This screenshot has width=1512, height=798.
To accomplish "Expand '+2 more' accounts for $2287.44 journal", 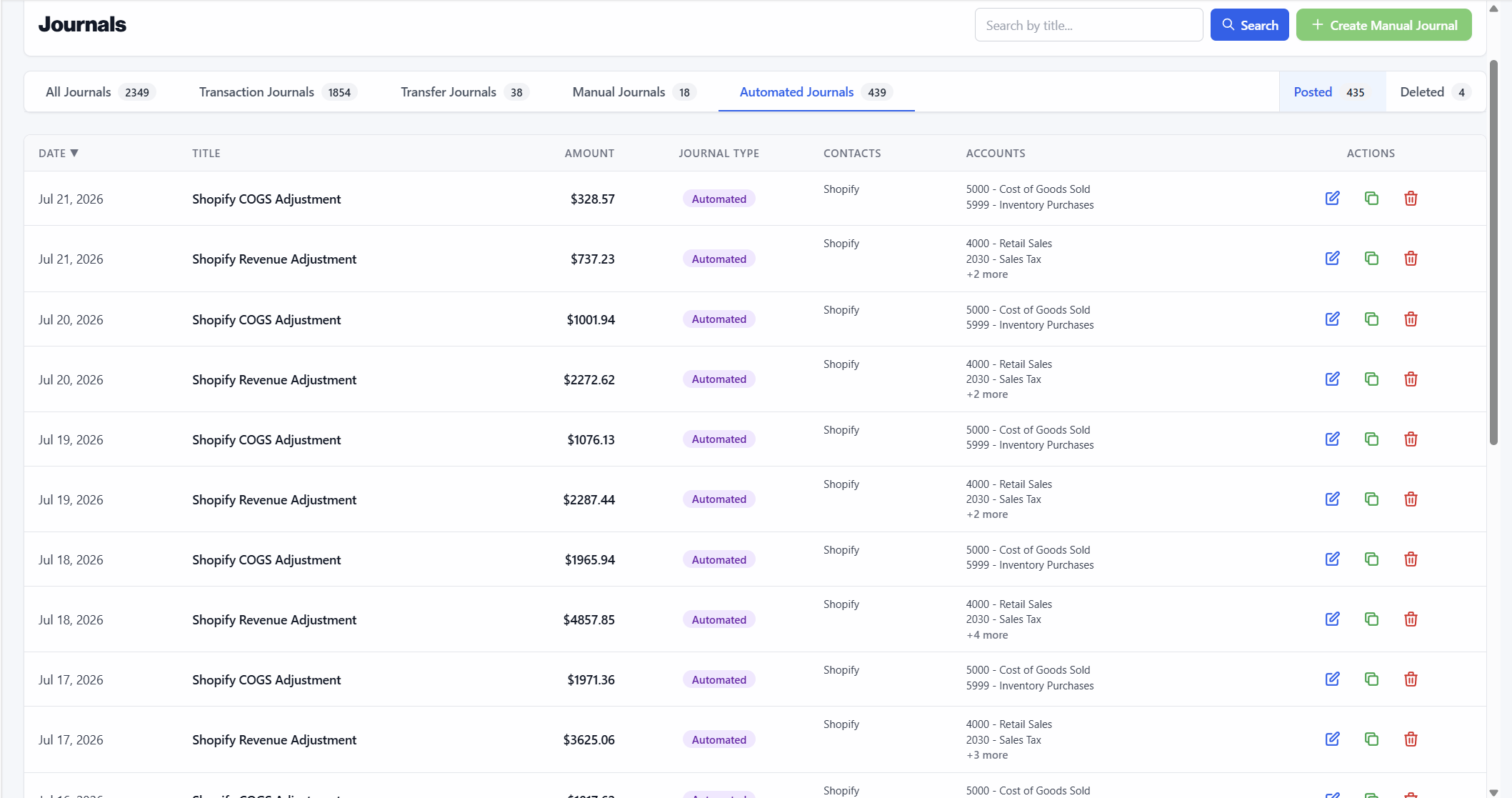I will [x=987, y=514].
